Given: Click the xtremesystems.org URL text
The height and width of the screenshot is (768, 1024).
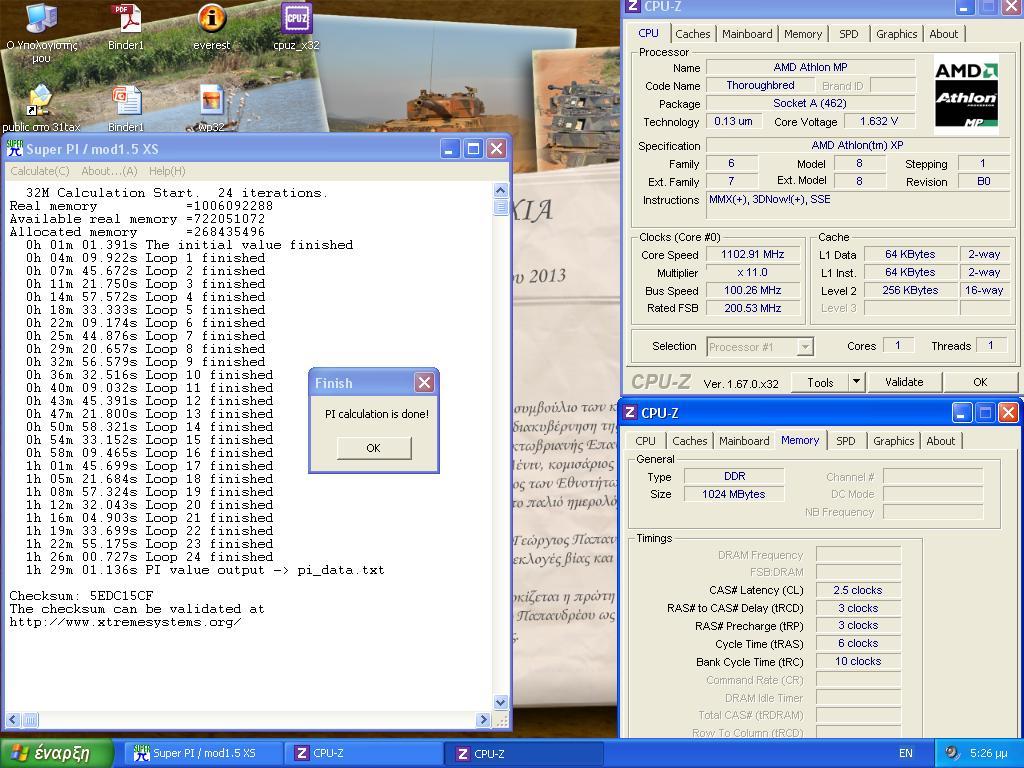Looking at the screenshot, I should click(x=125, y=622).
